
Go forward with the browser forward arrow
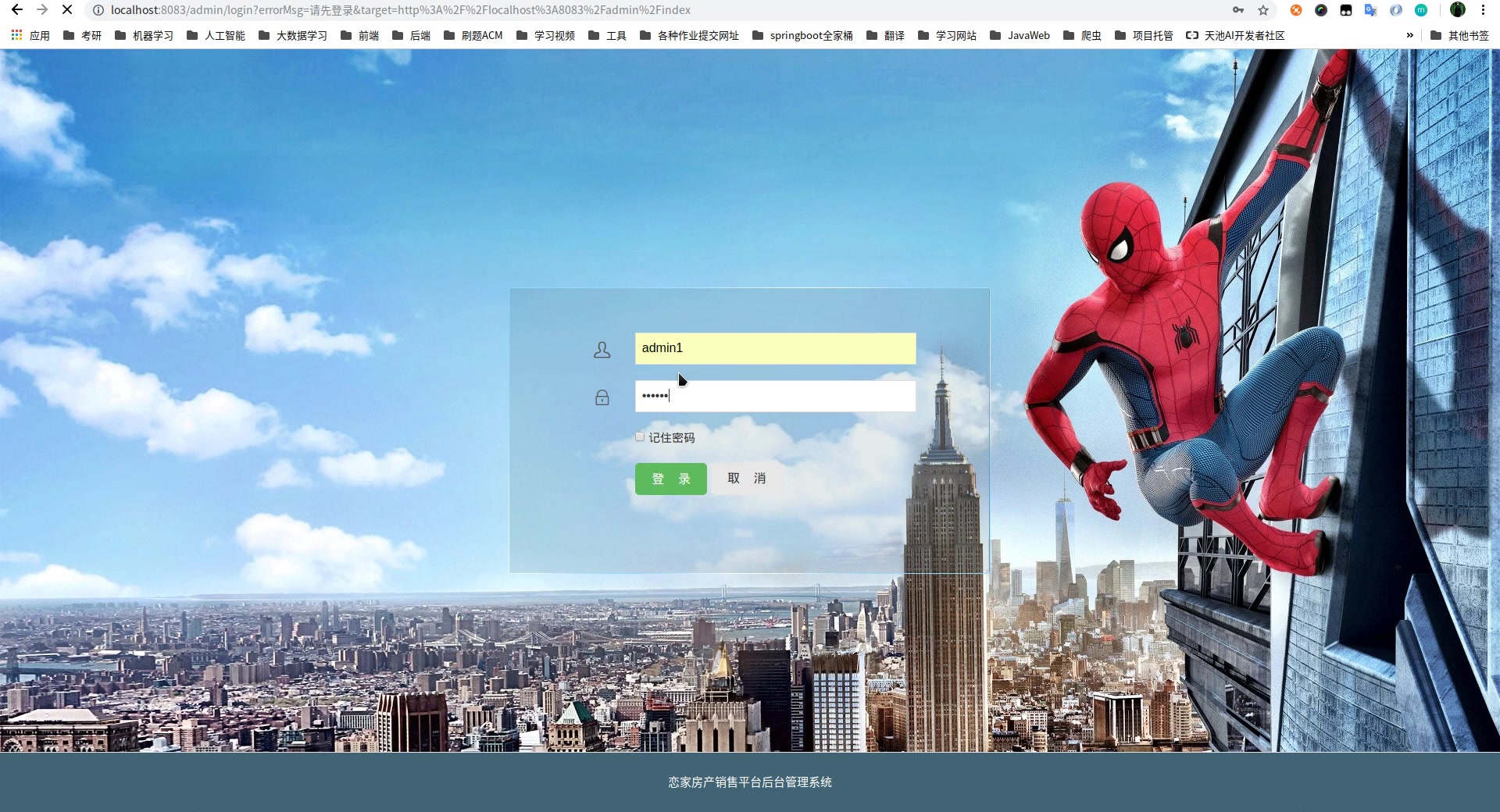[42, 10]
